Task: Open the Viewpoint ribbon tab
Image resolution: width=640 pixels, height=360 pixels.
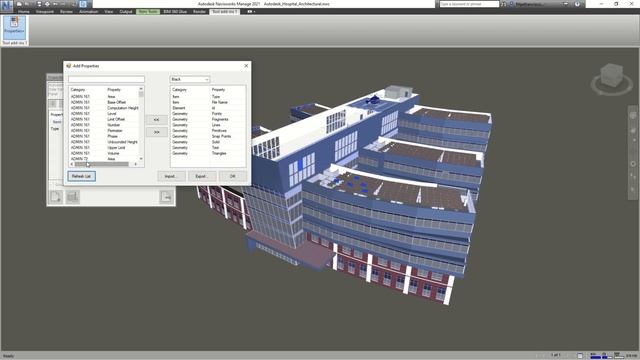Action: [44, 11]
